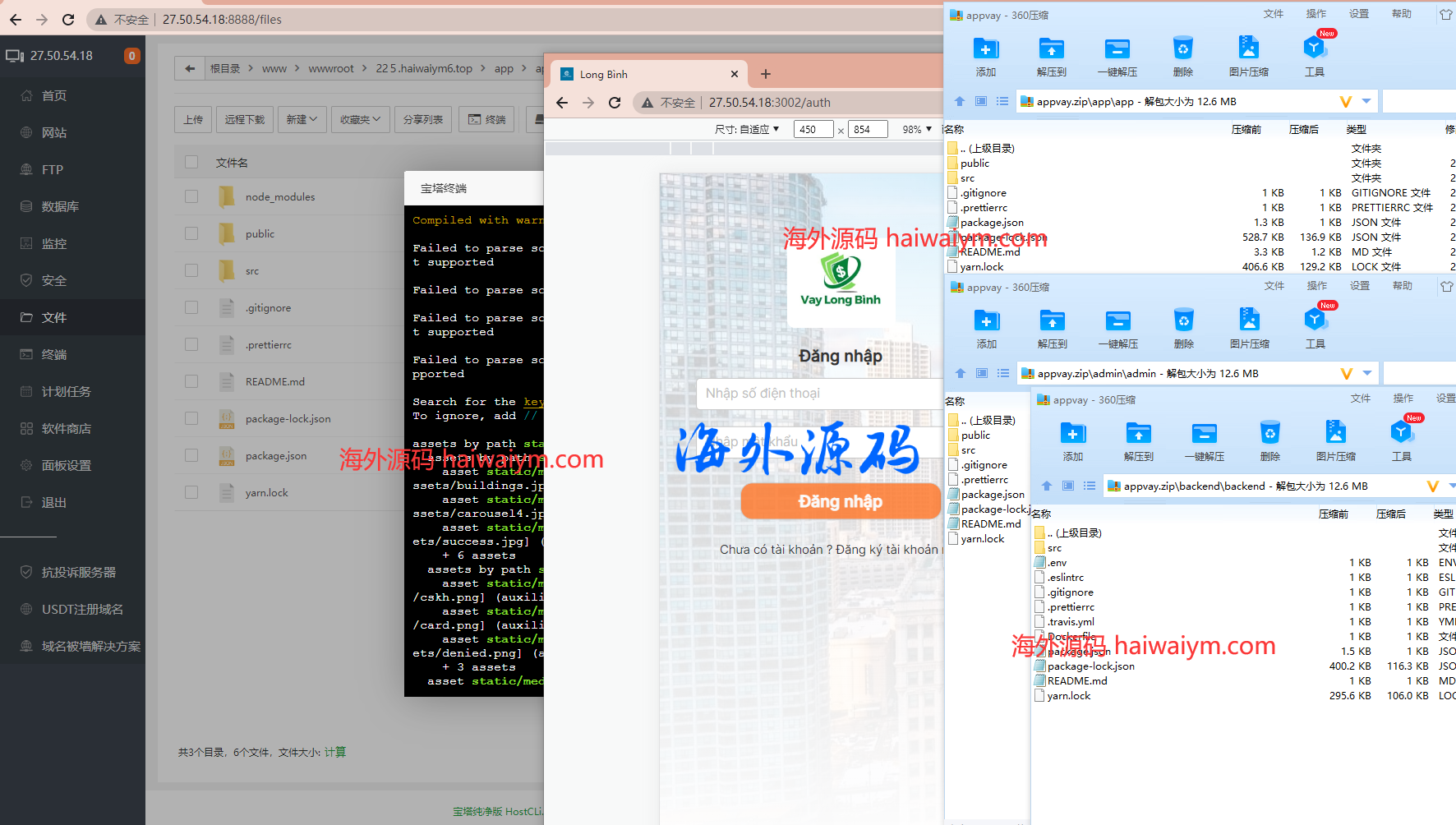Select 数据库 in the sidebar menu
1456x825 pixels.
(x=60, y=206)
